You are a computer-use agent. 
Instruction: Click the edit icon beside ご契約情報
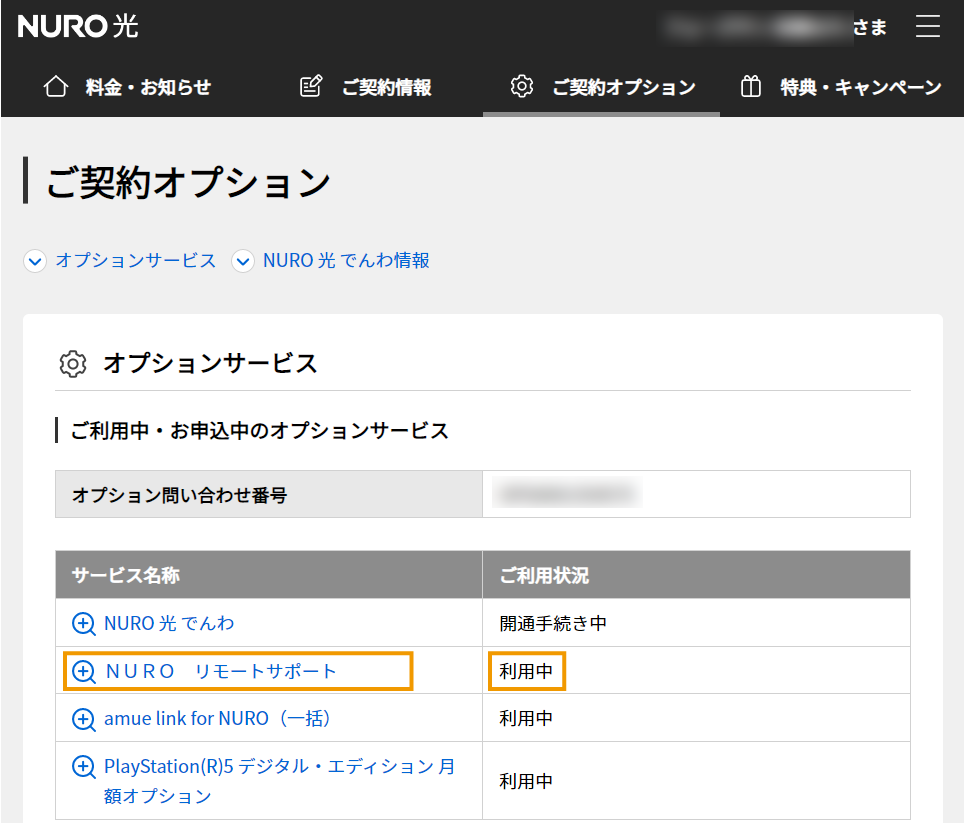click(311, 87)
